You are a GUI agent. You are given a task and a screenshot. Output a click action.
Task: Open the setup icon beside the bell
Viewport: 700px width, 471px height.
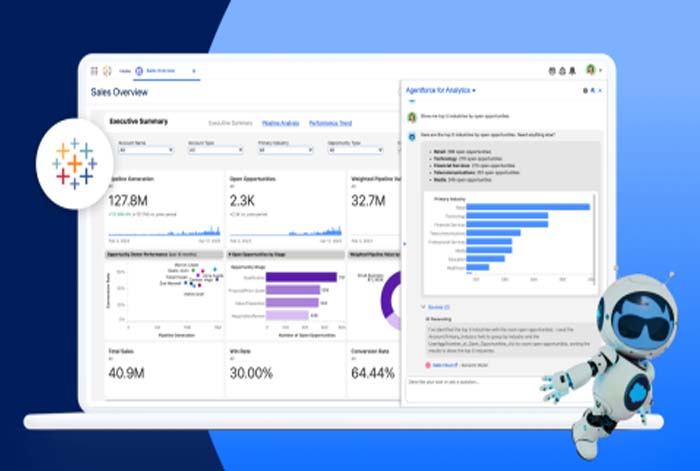point(562,71)
